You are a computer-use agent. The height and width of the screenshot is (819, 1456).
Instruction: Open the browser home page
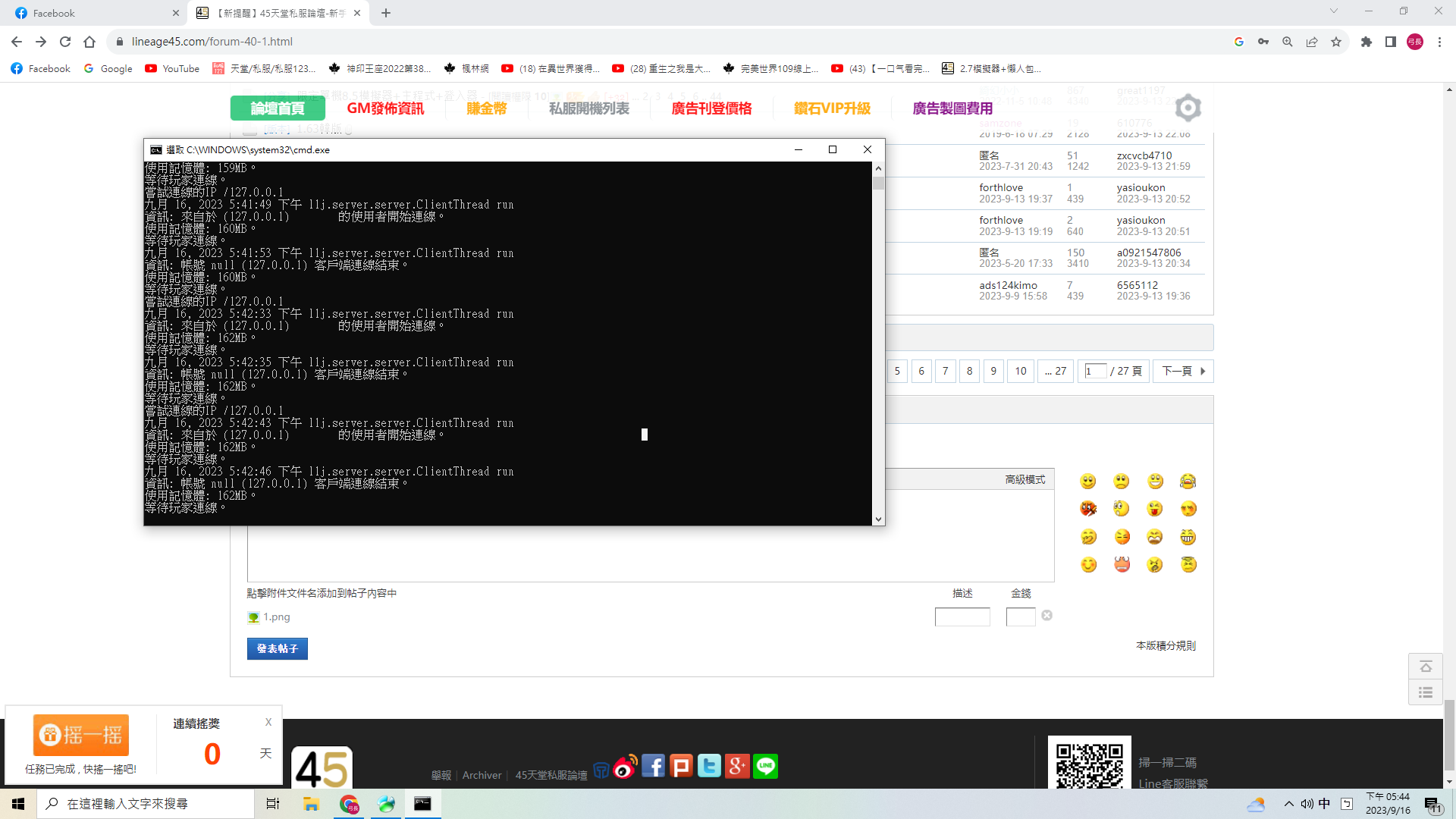89,42
